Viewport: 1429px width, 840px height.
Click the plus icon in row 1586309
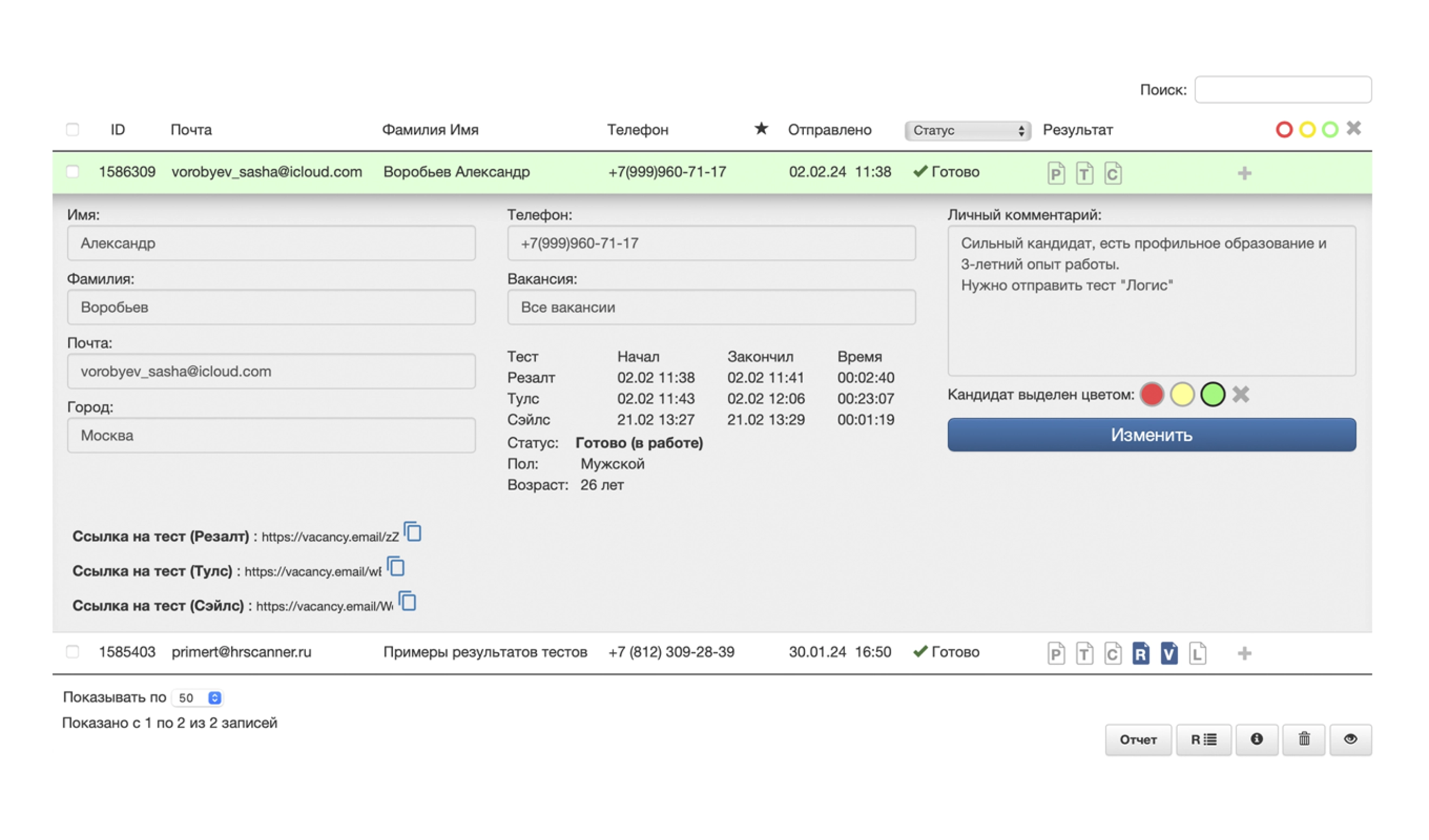1244,173
